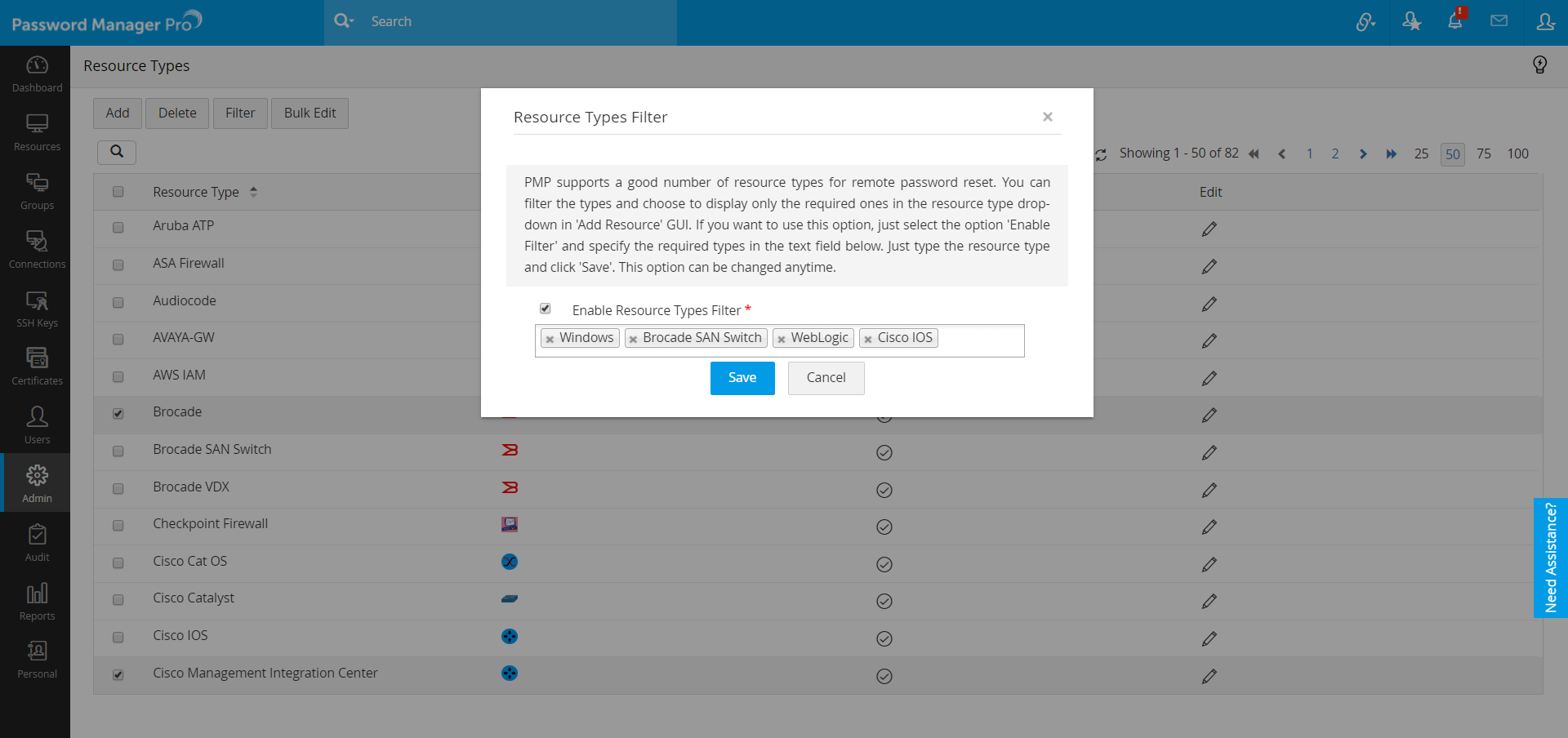Edit the Brocade SAN Switch row
This screenshot has height=738, width=1568.
coord(1209,453)
